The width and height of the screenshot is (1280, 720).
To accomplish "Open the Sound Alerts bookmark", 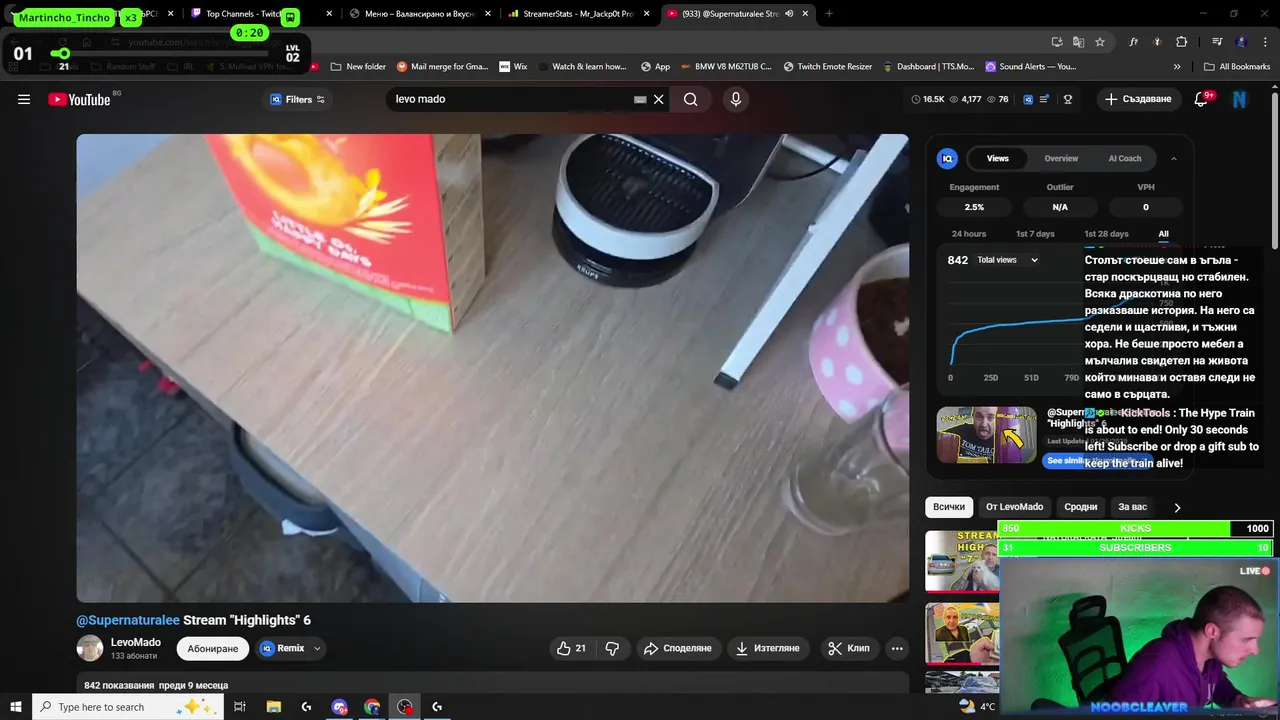I will 1030,67.
